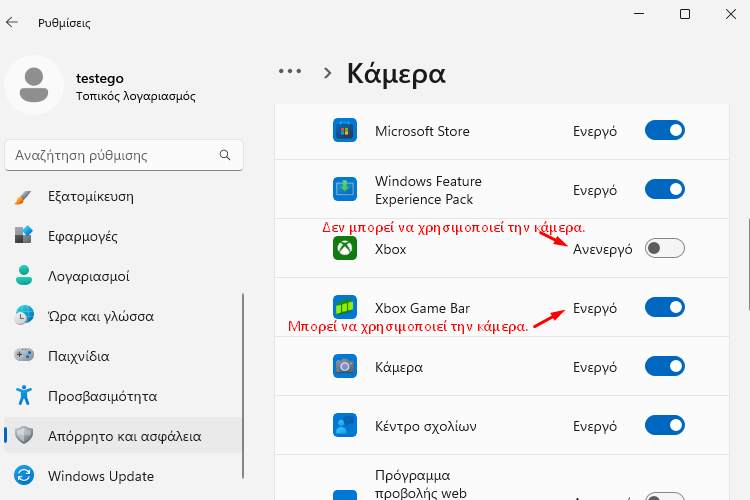Image resolution: width=750 pixels, height=500 pixels.
Task: Enable camera access for Xbox
Action: pos(665,248)
